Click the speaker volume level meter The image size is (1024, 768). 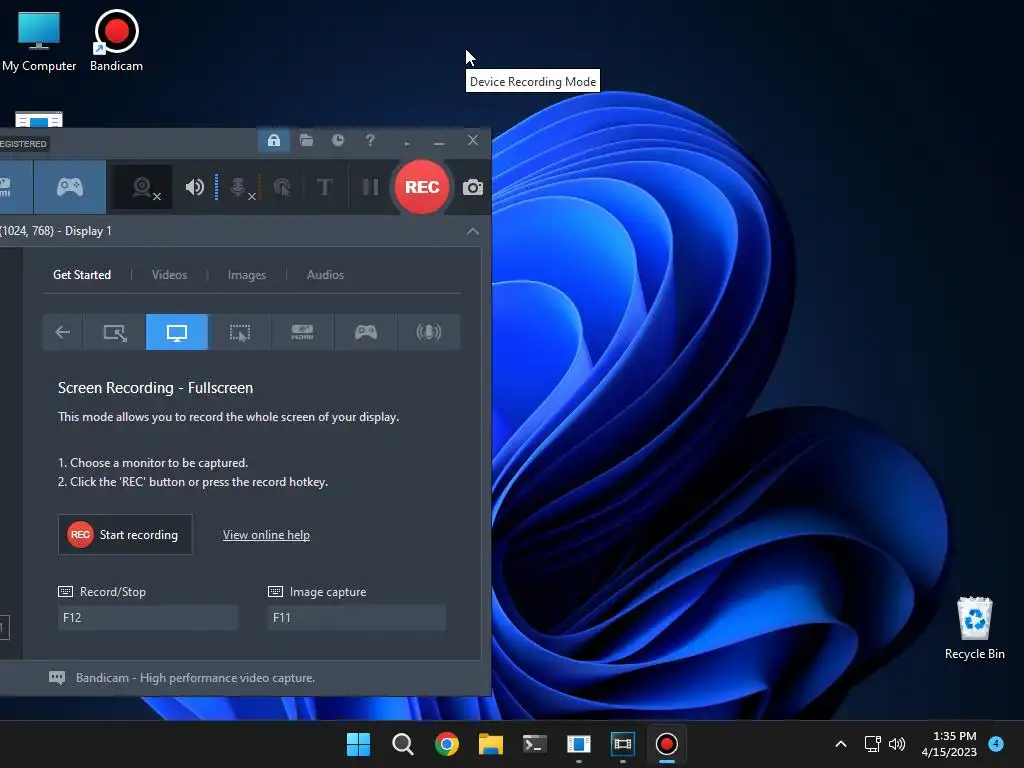click(x=216, y=187)
